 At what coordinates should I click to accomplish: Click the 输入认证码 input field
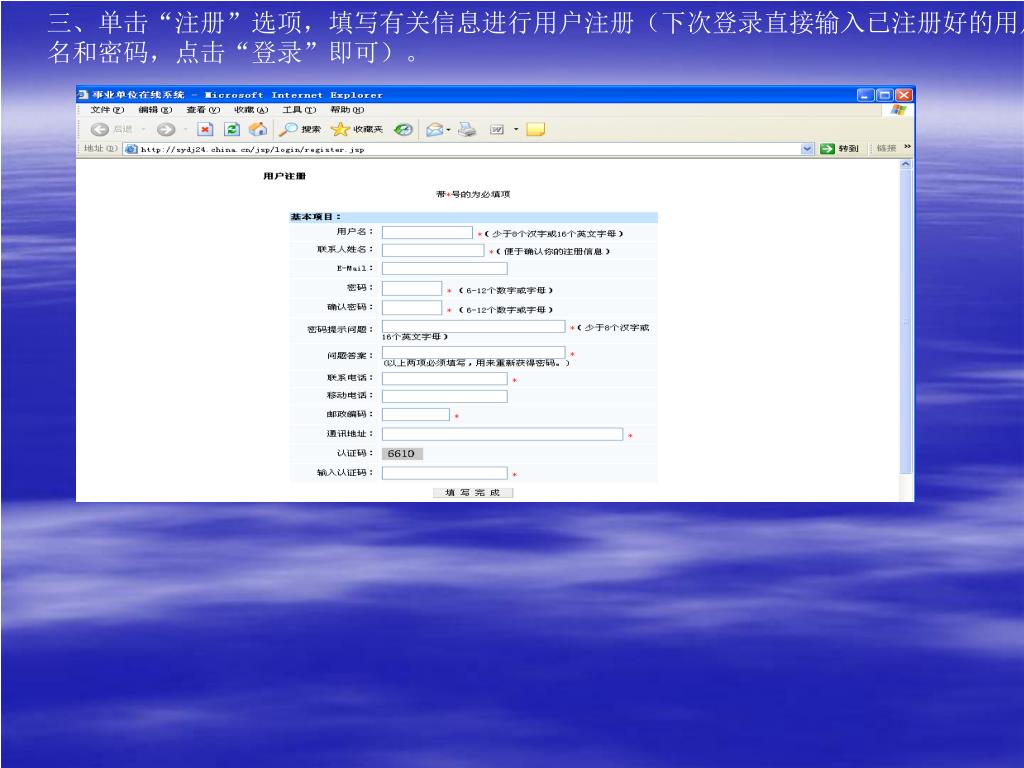(x=445, y=473)
